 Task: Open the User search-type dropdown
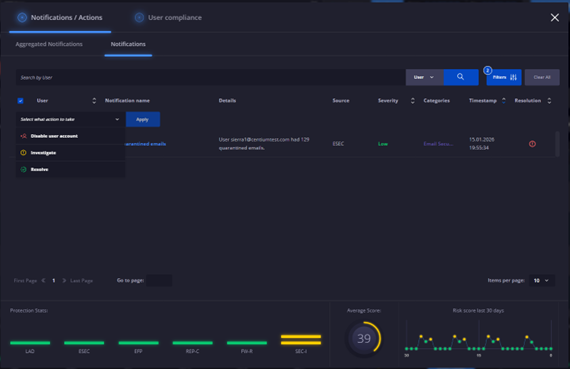[x=424, y=77]
